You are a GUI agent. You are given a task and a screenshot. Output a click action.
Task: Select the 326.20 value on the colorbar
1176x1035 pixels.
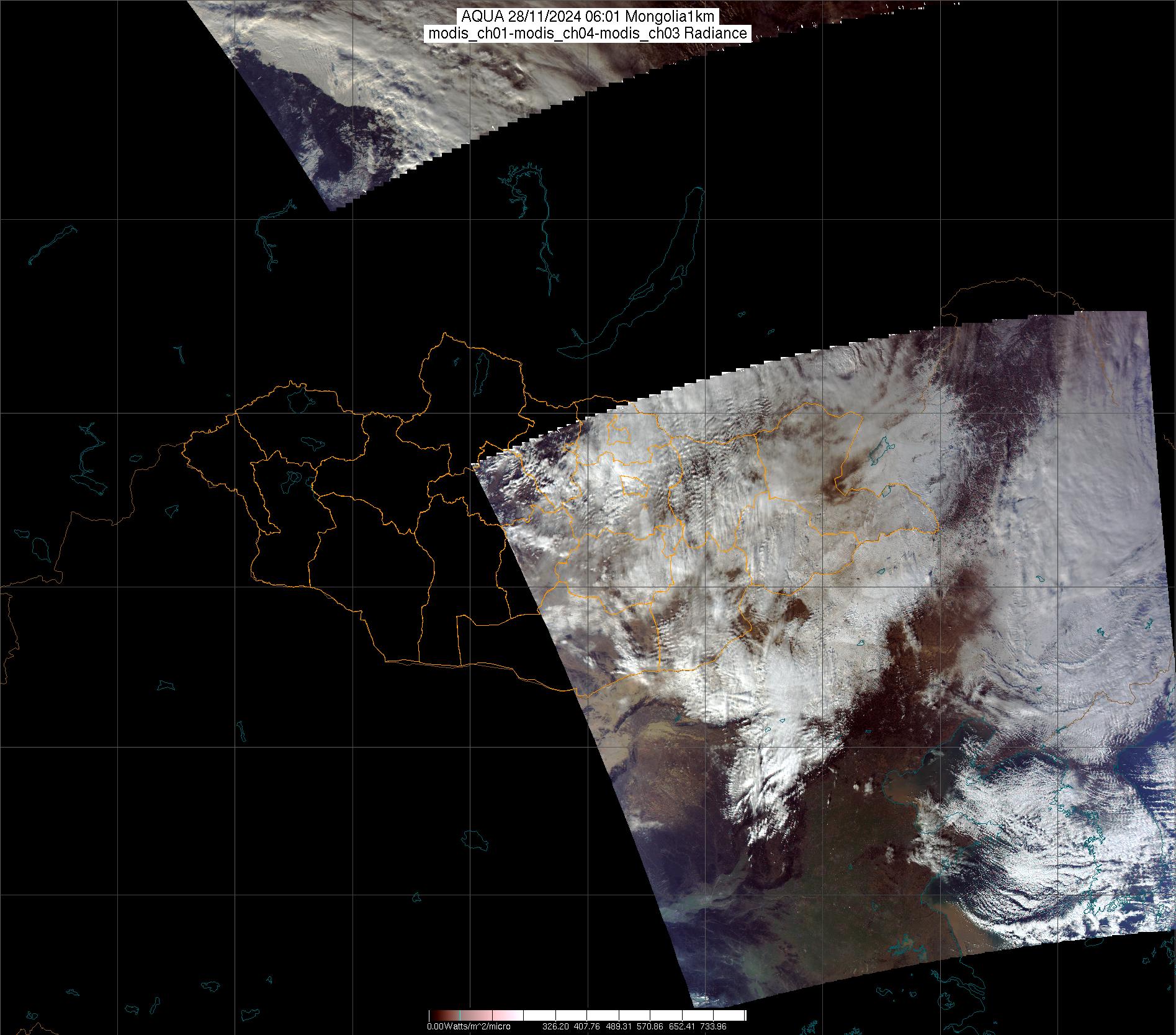pyautogui.click(x=555, y=1026)
